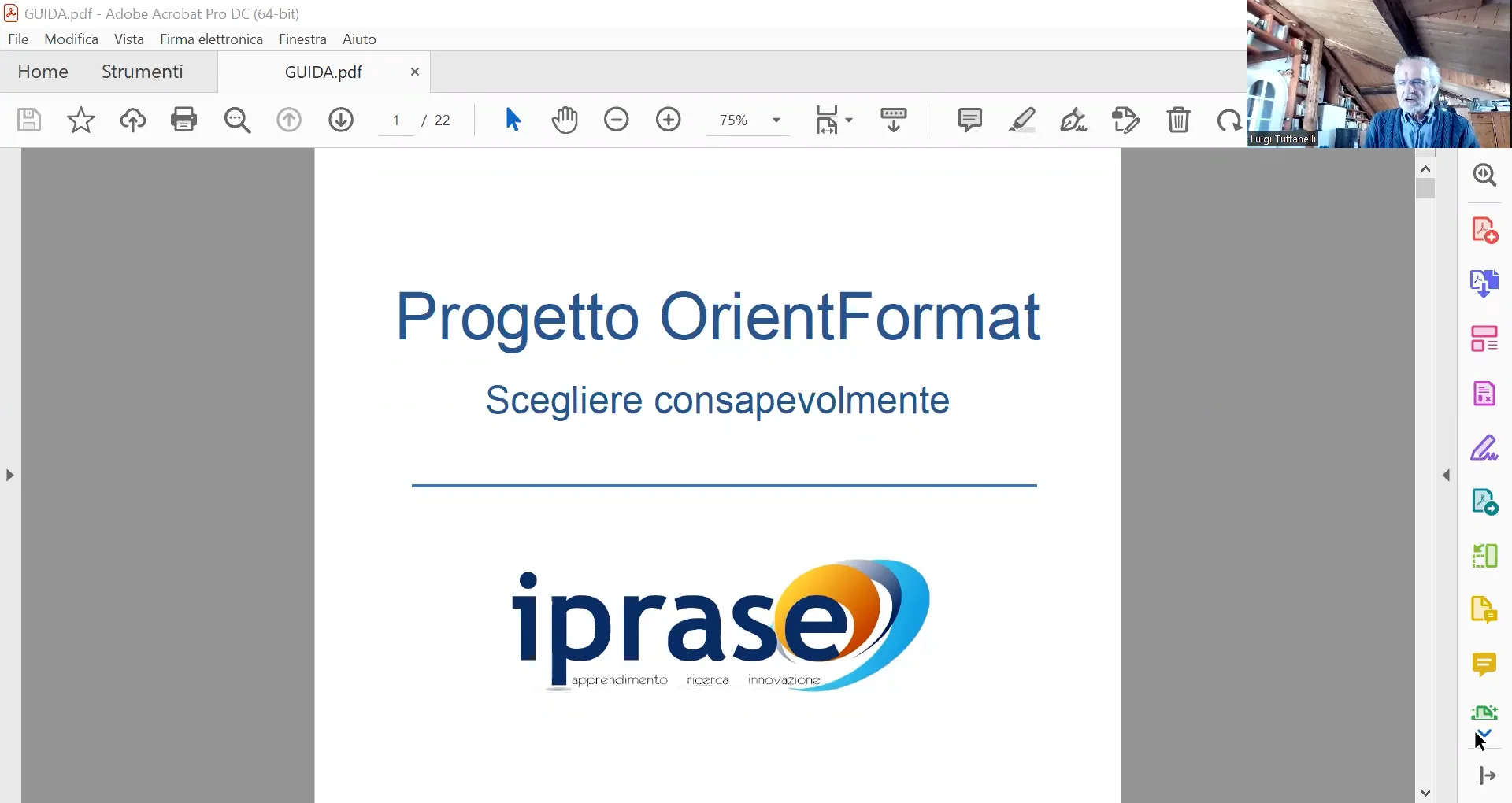1512x803 pixels.
Task: Open the Add Comment sticky note tool
Action: (969, 120)
